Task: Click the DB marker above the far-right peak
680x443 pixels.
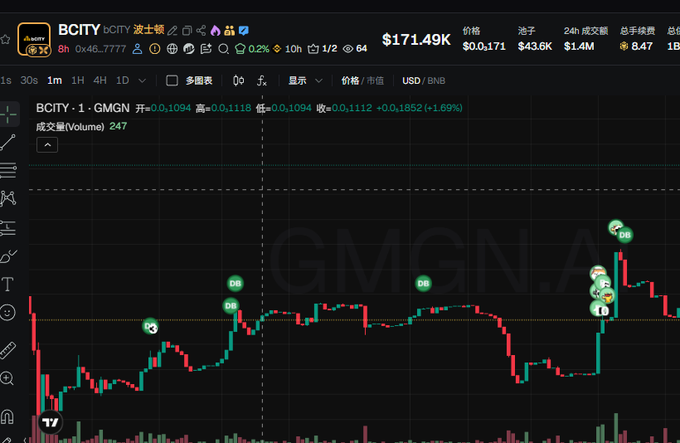Action: click(x=624, y=235)
